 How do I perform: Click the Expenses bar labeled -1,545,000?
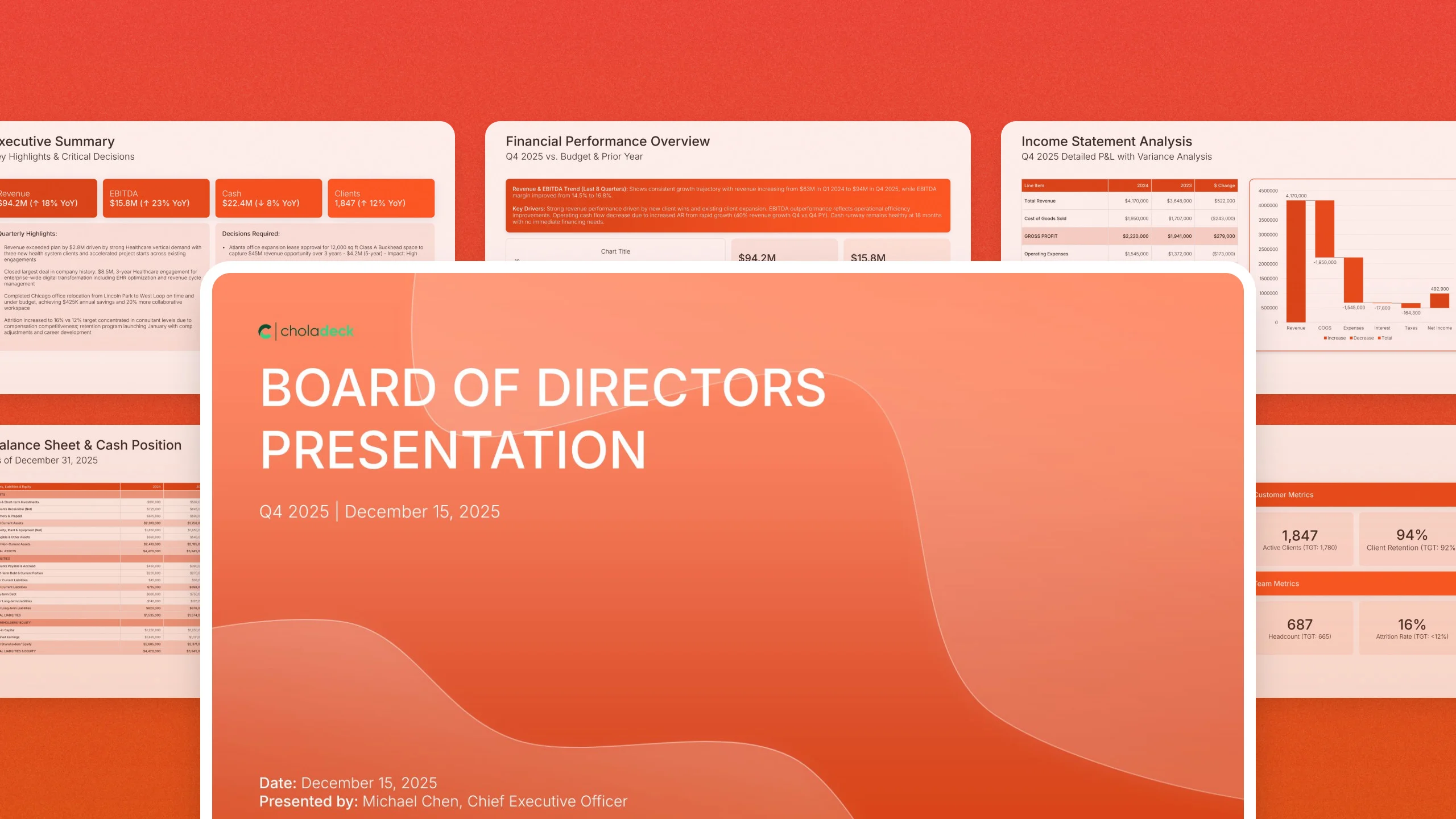point(1353,280)
